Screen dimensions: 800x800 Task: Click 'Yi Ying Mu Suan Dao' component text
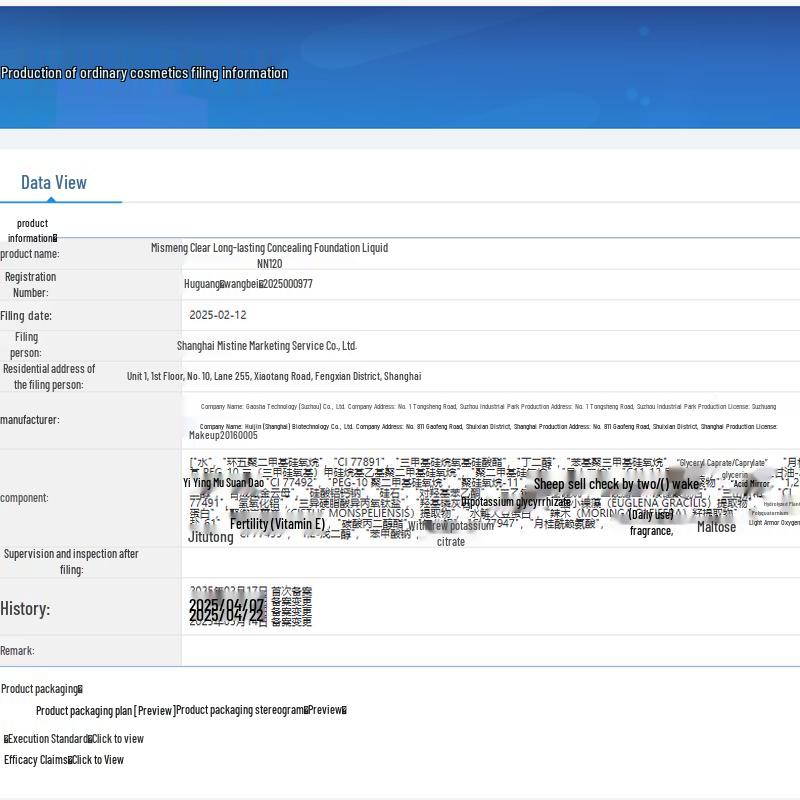click(223, 483)
